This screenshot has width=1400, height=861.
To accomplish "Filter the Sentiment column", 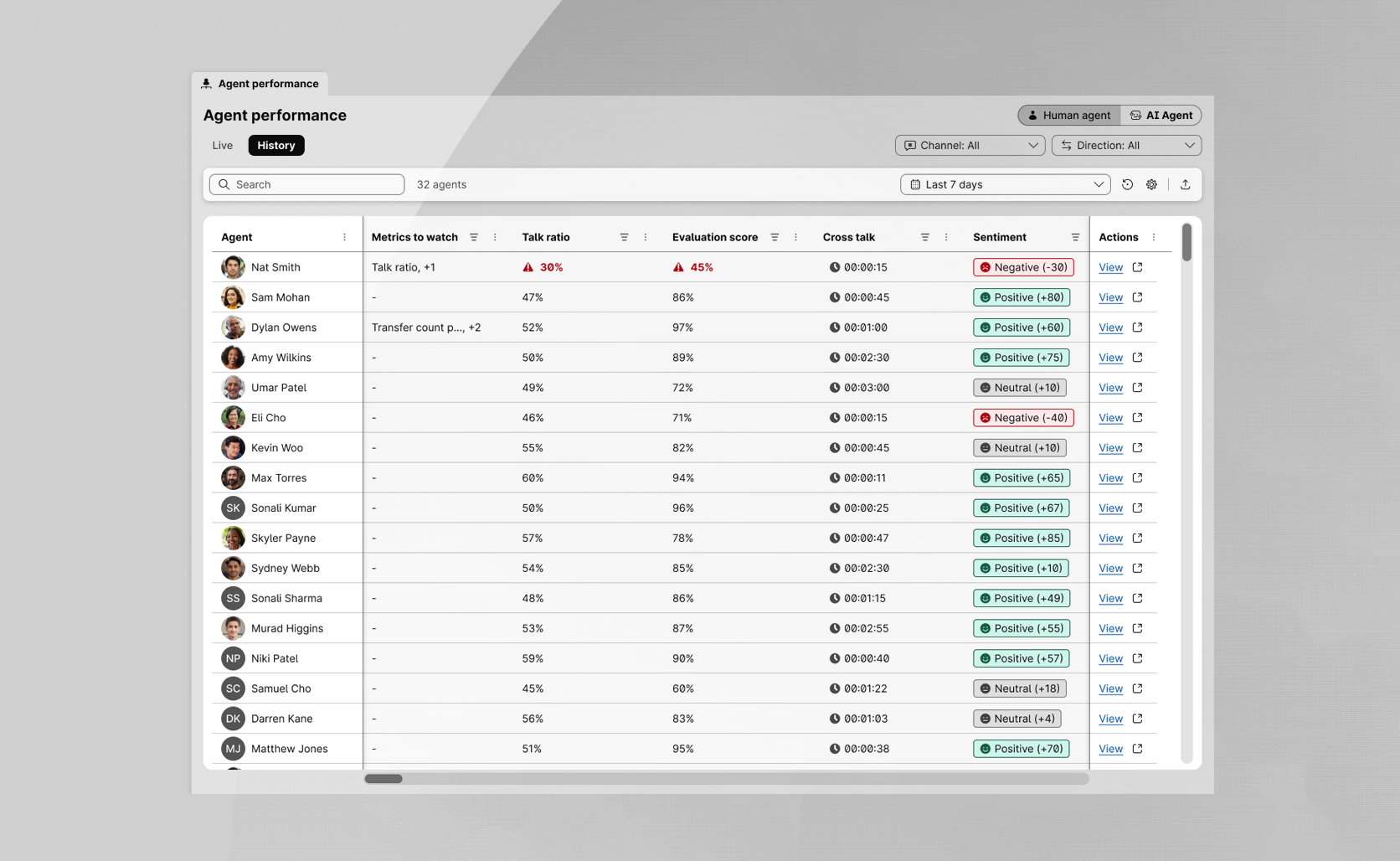I will pyautogui.click(x=1075, y=237).
